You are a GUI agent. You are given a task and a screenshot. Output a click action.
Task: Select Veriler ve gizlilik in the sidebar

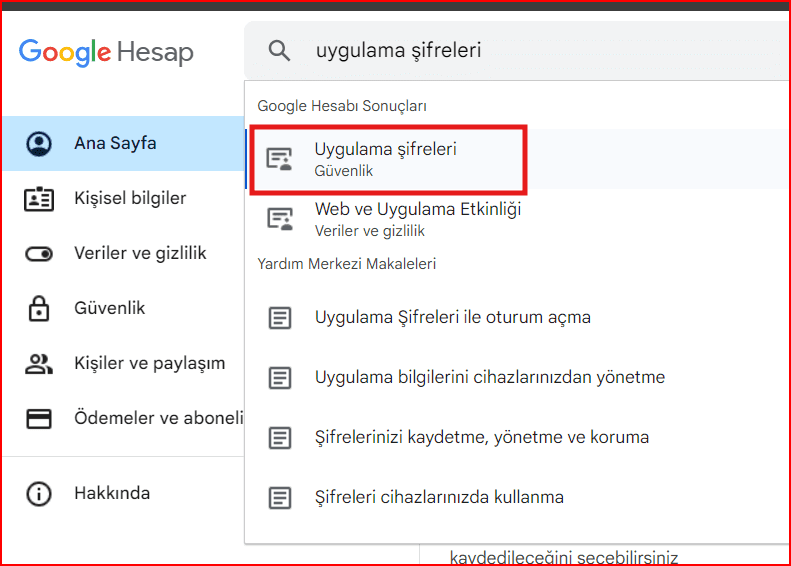[140, 254]
